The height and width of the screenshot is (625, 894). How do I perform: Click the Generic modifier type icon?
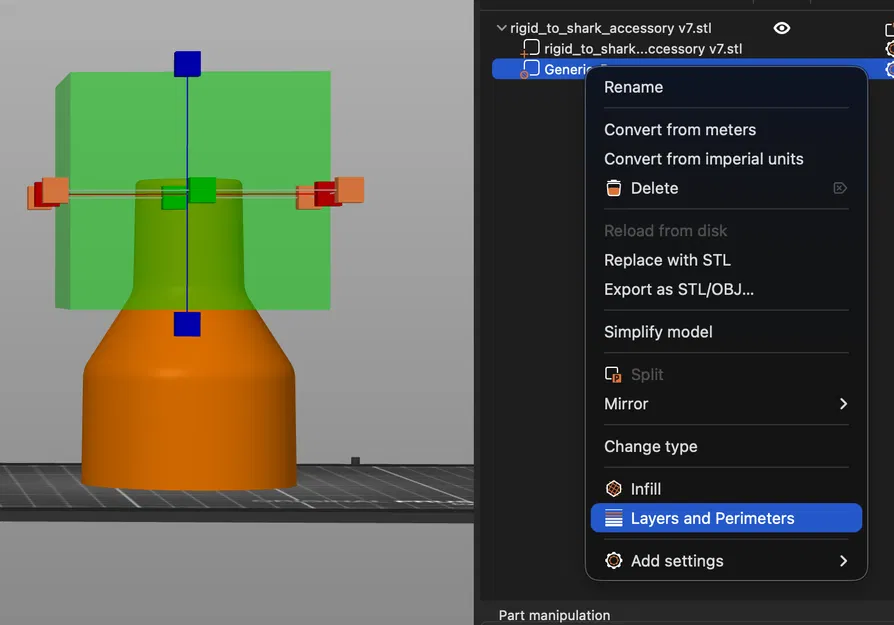point(530,69)
